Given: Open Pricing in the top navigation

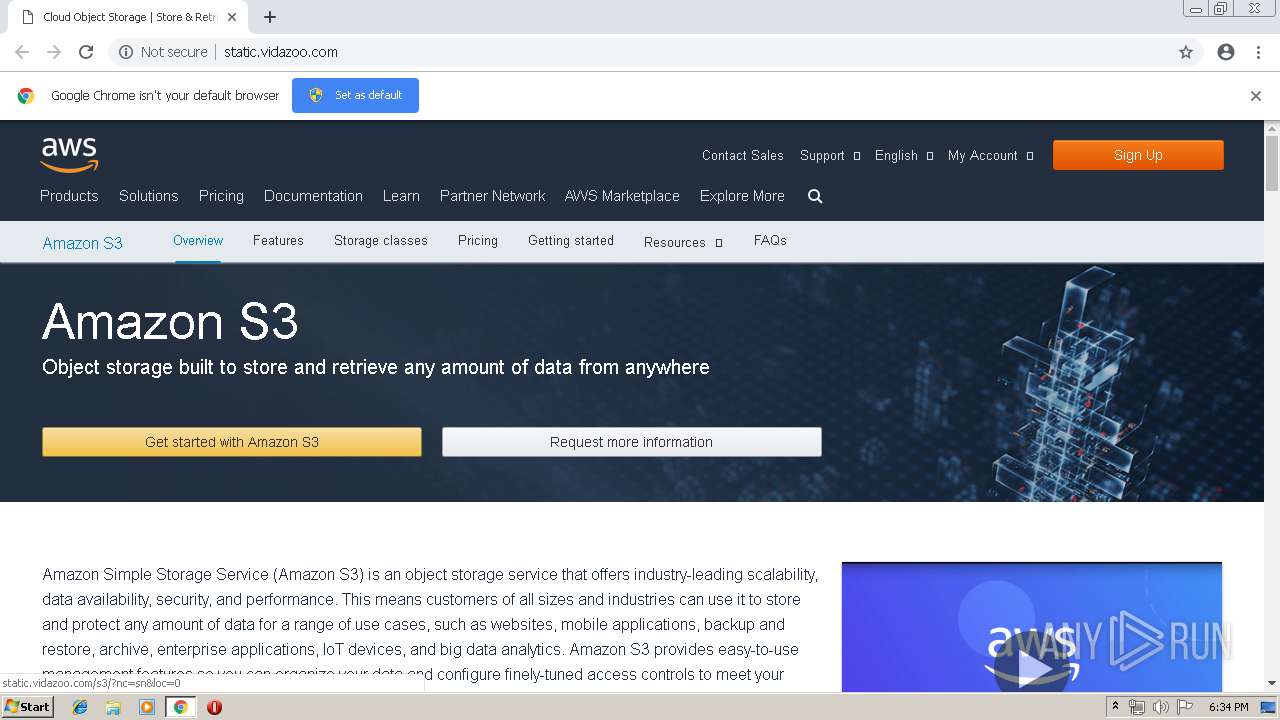Looking at the screenshot, I should (221, 196).
